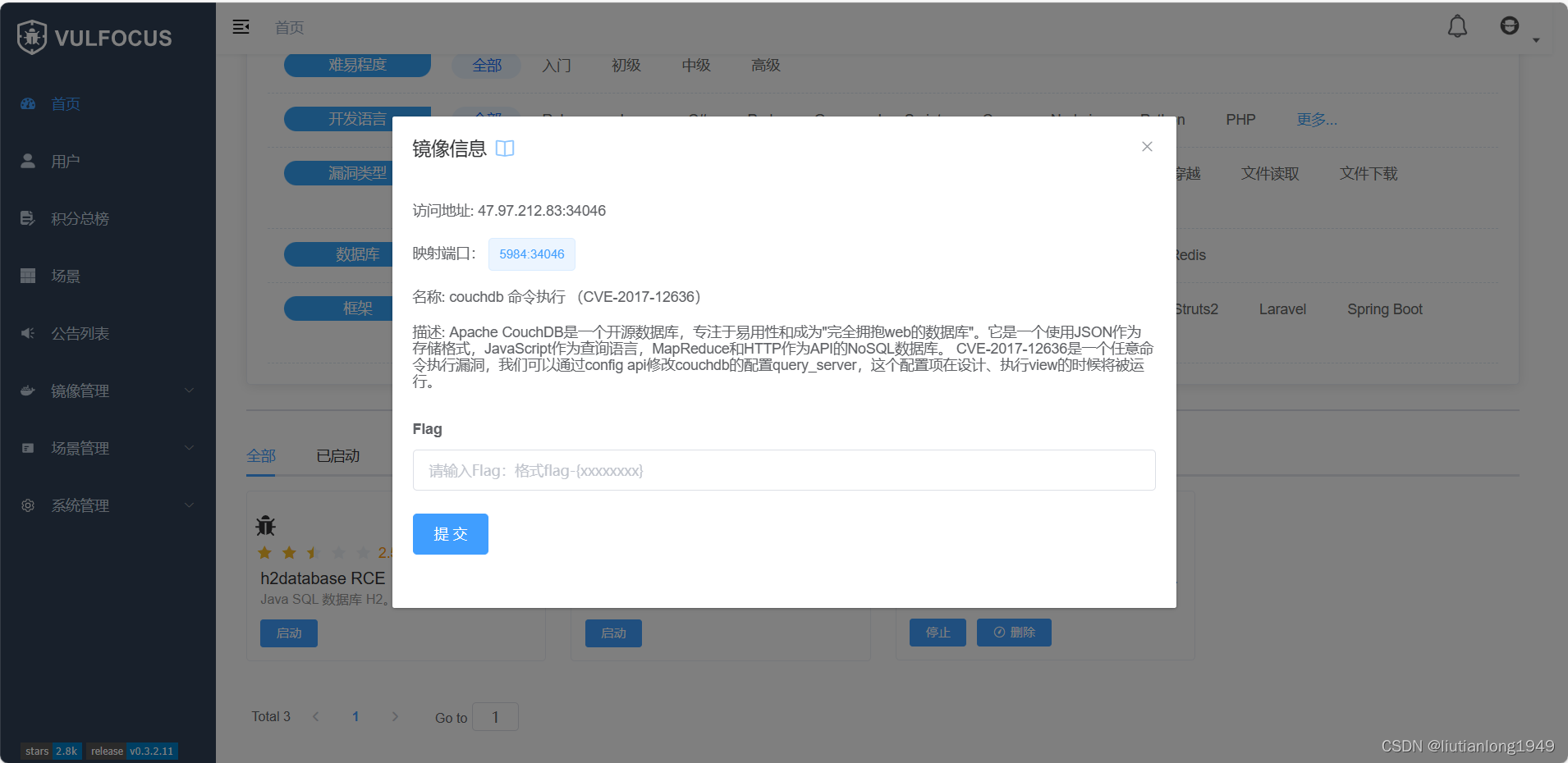This screenshot has width=1568, height=763.
Task: Expand 系统管理 submenu
Action: click(108, 506)
